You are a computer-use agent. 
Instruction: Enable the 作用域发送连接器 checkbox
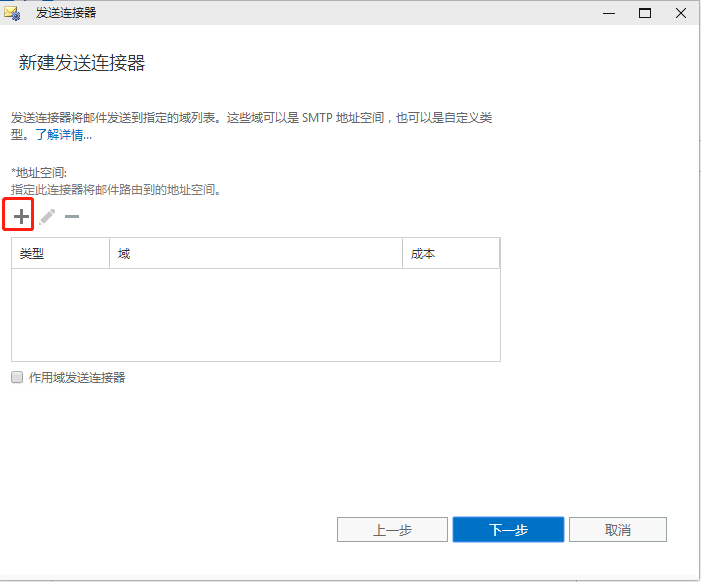17,377
